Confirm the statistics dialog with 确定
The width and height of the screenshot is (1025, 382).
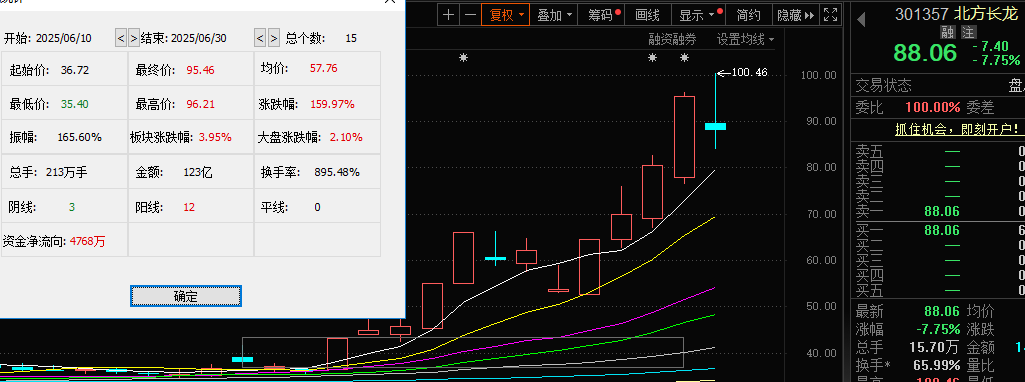tap(186, 296)
